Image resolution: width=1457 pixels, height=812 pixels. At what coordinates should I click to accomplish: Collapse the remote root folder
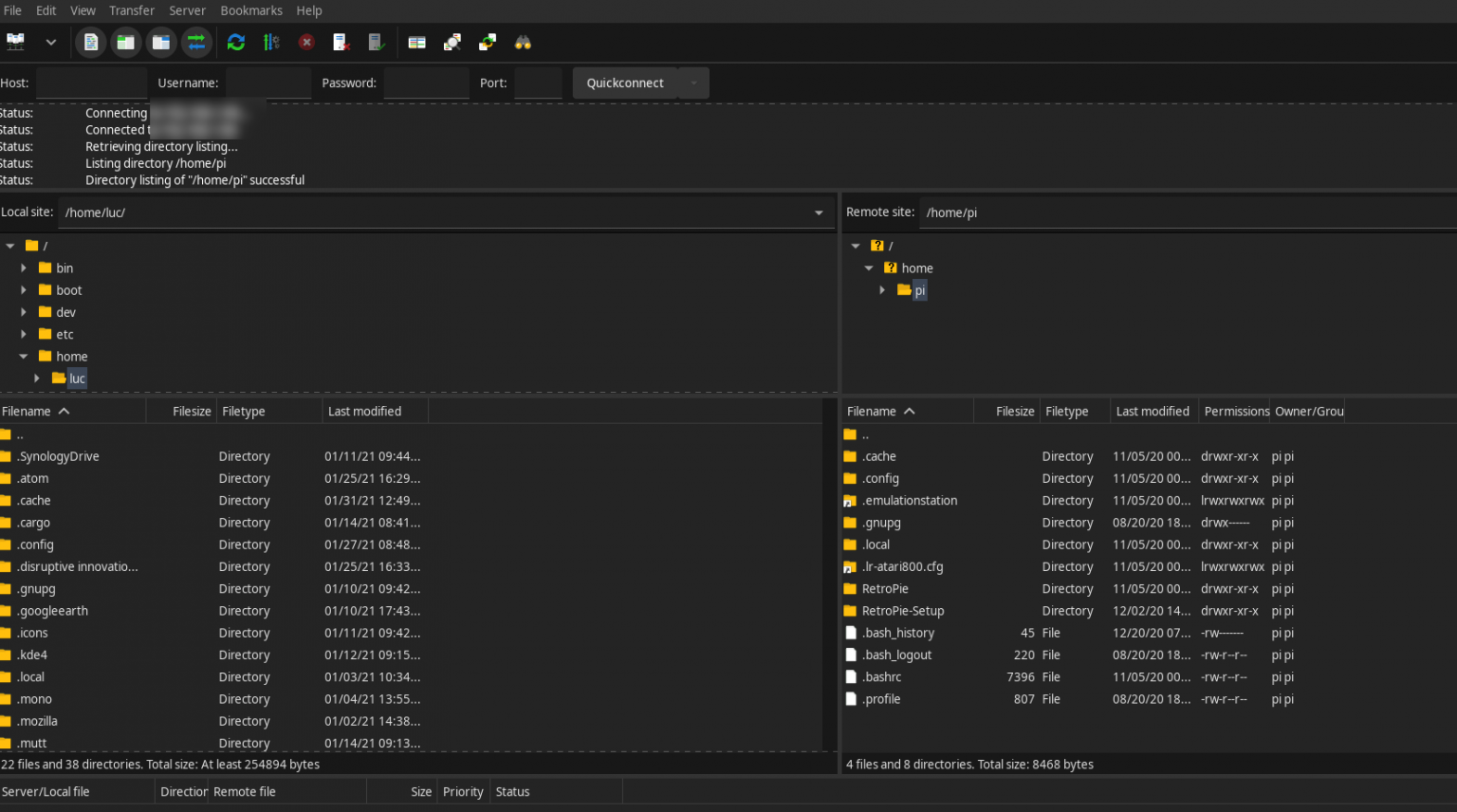click(x=856, y=246)
